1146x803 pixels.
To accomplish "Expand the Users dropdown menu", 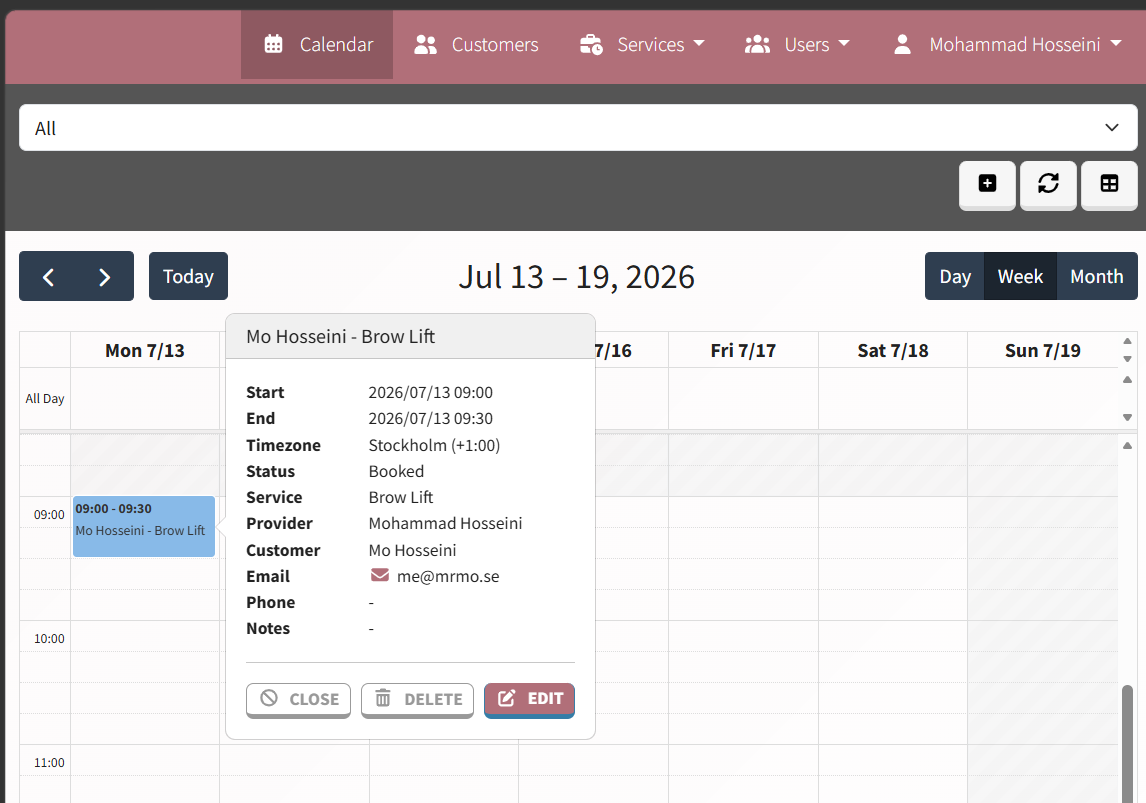I will 797,45.
